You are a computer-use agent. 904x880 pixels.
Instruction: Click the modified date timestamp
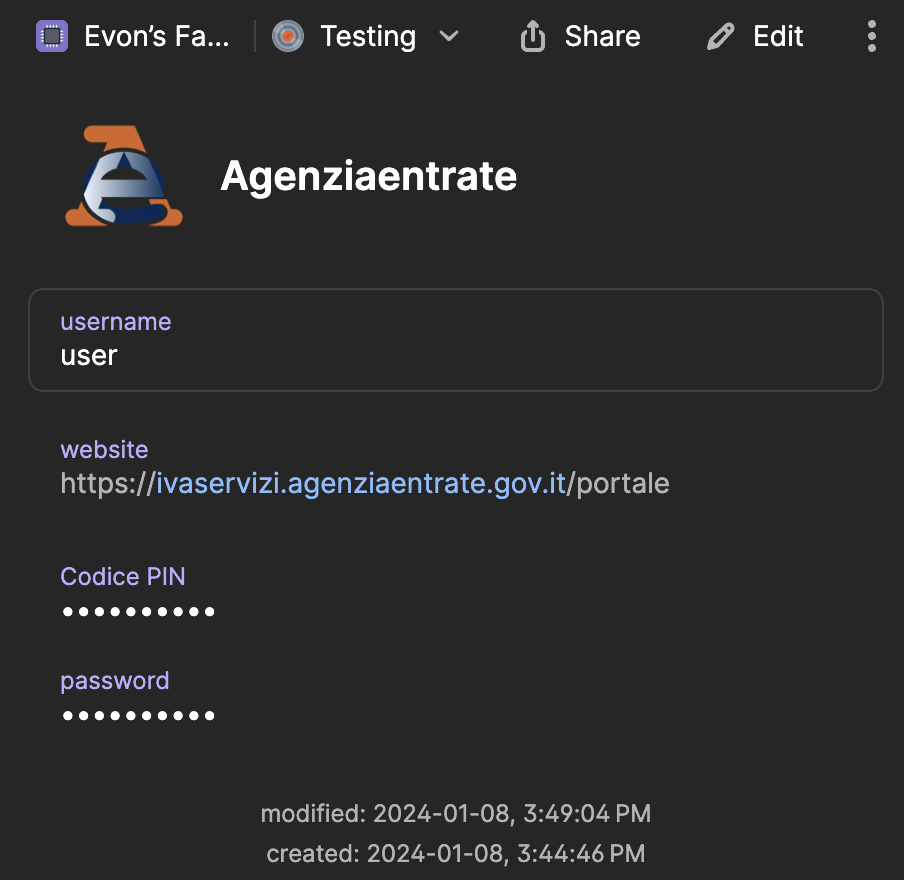(455, 814)
